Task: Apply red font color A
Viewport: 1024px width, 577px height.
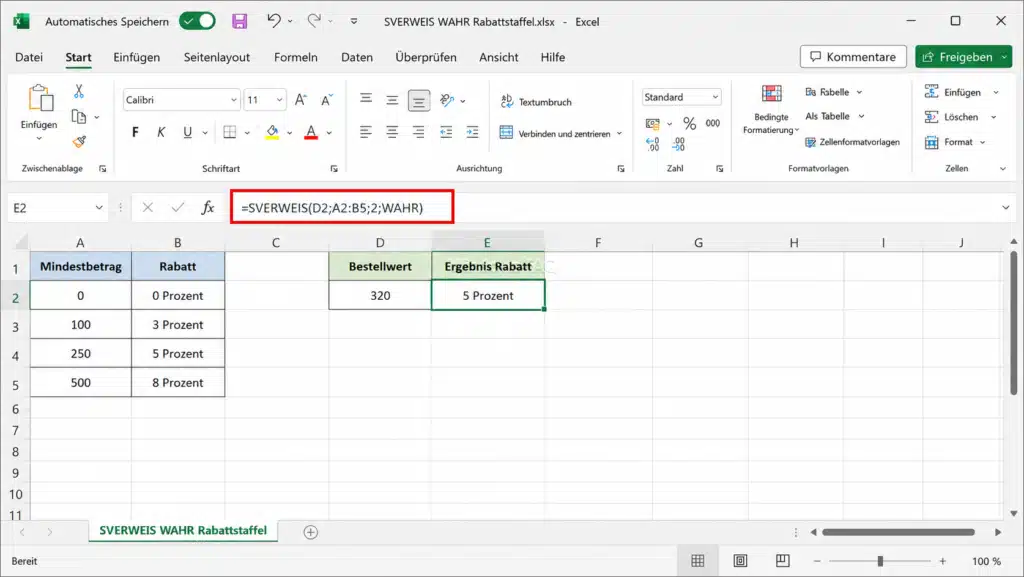Action: click(312, 133)
